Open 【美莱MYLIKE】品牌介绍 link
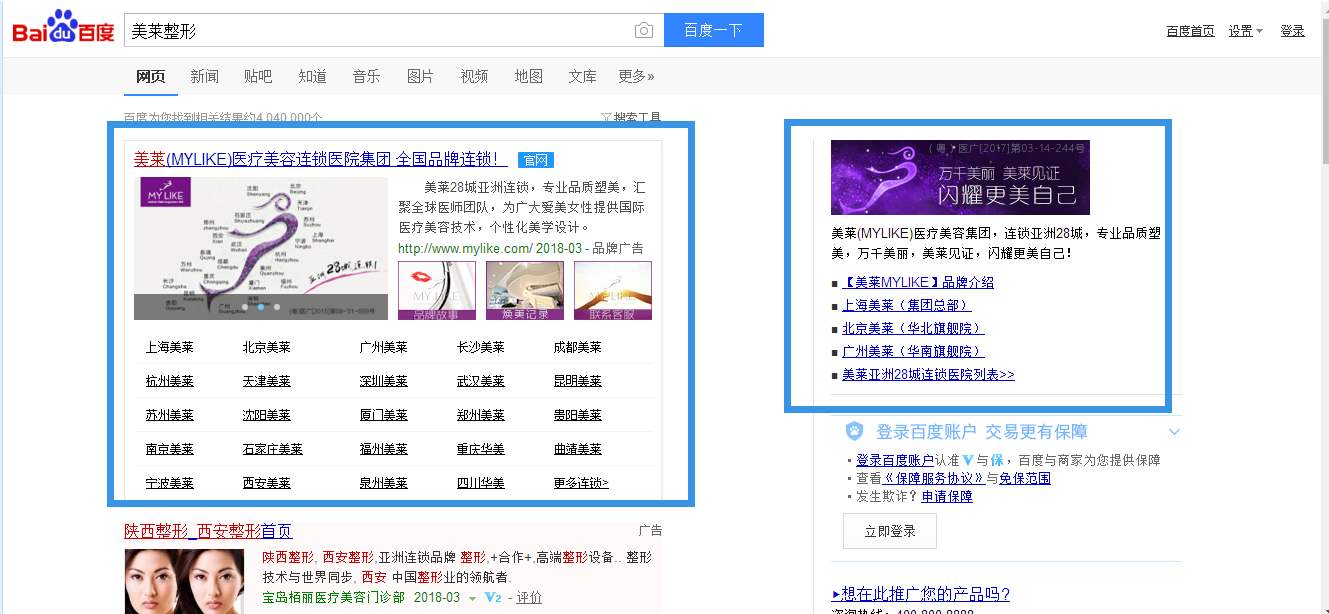 click(918, 282)
